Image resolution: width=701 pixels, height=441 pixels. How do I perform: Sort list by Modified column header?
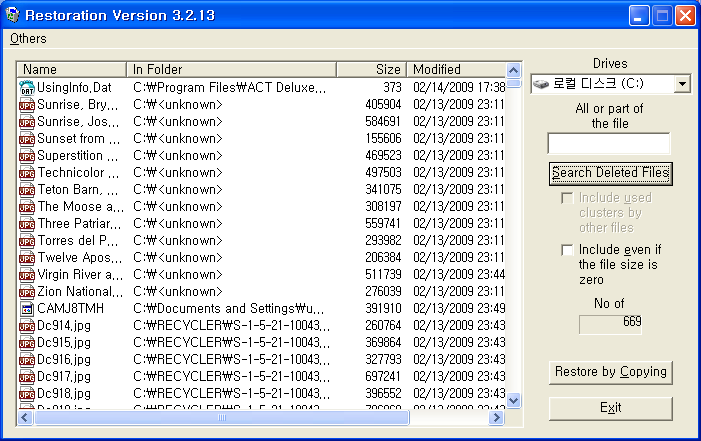(456, 69)
